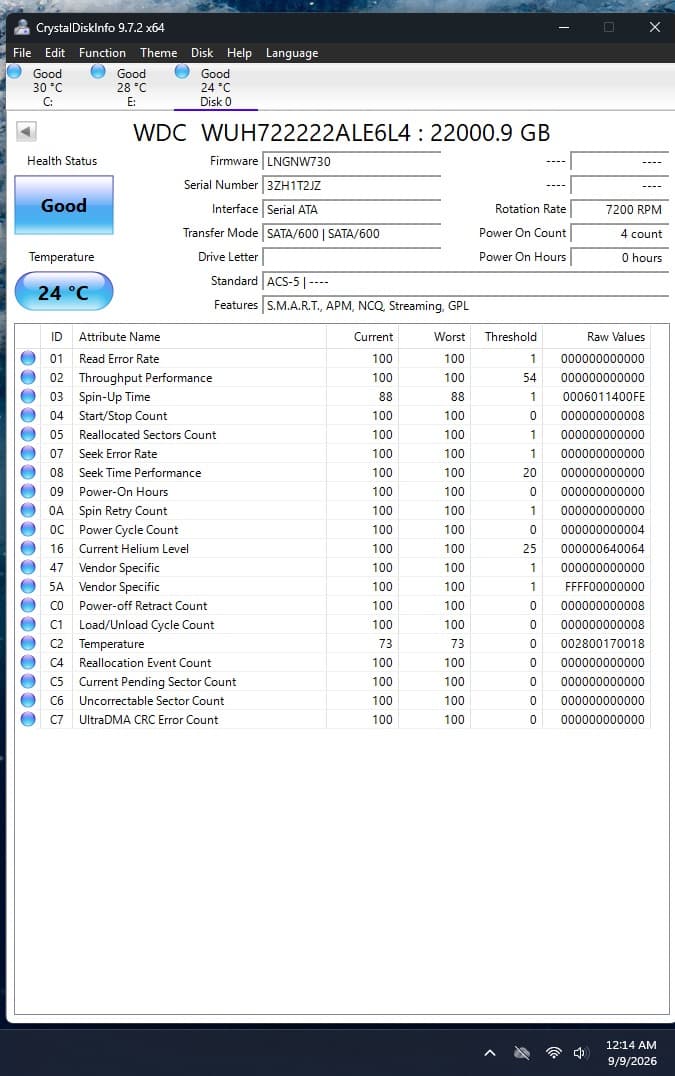Select the C: drive tab
Viewport: 675px width, 1076px height.
(47, 87)
